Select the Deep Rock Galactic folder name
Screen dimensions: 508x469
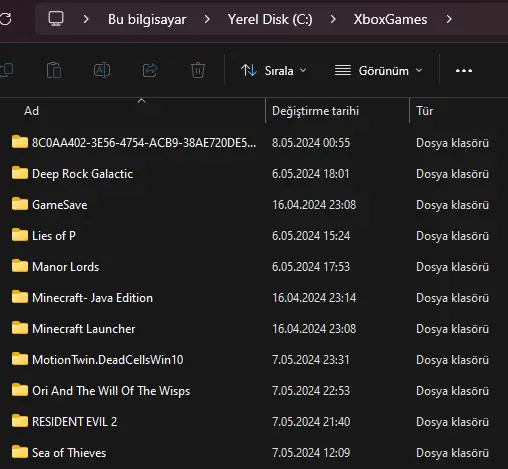(x=82, y=174)
